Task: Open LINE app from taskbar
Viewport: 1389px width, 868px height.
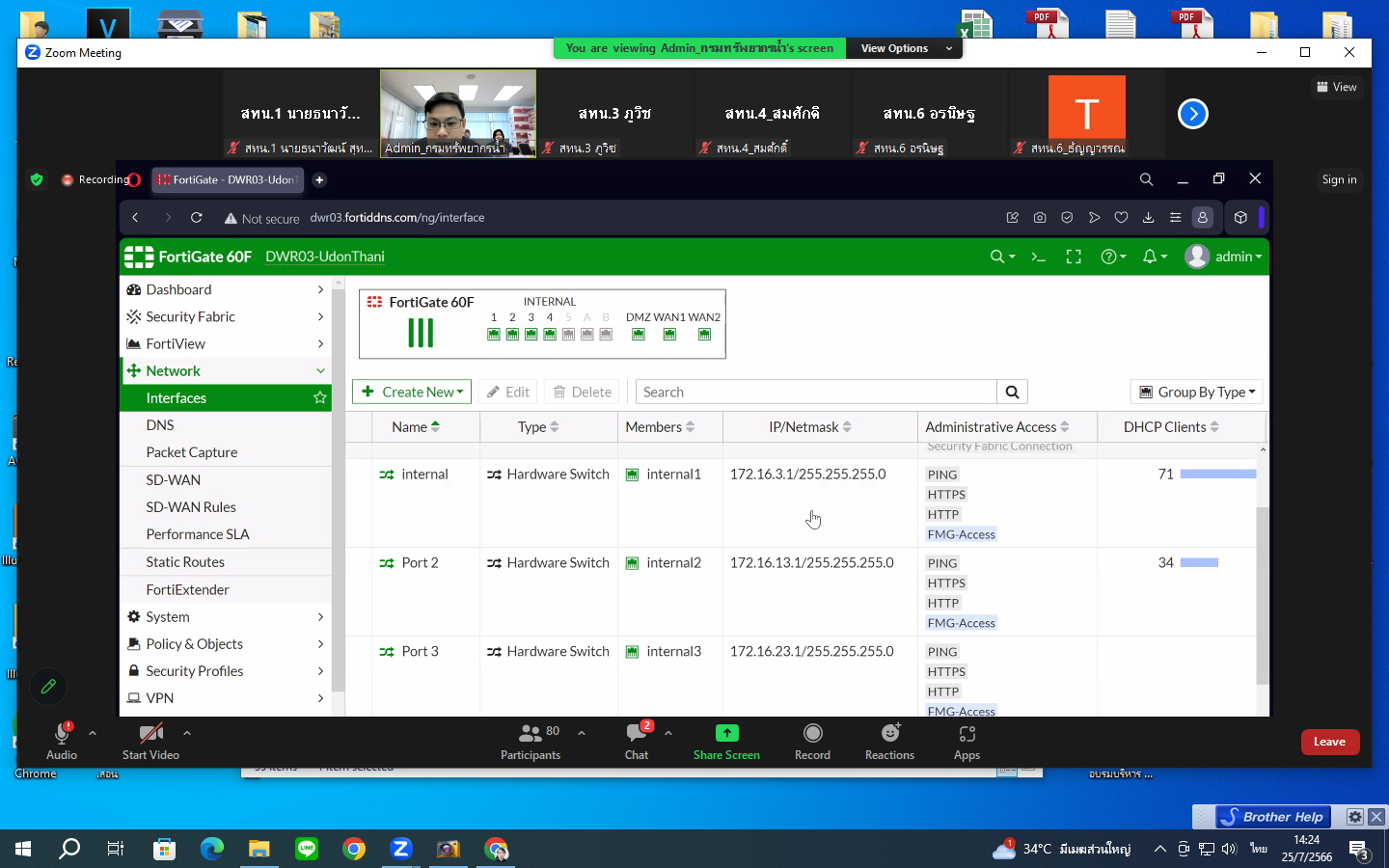Action: coord(307,849)
